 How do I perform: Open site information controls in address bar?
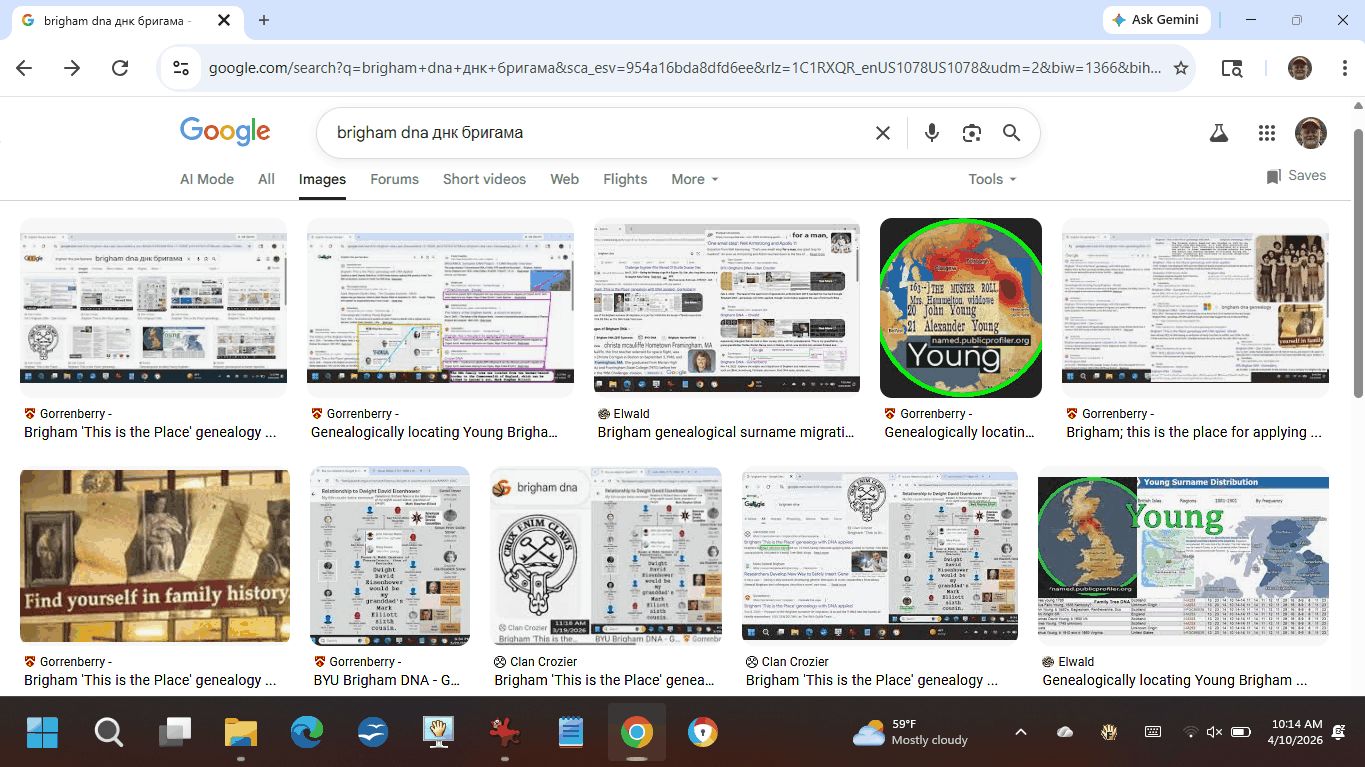(x=181, y=68)
